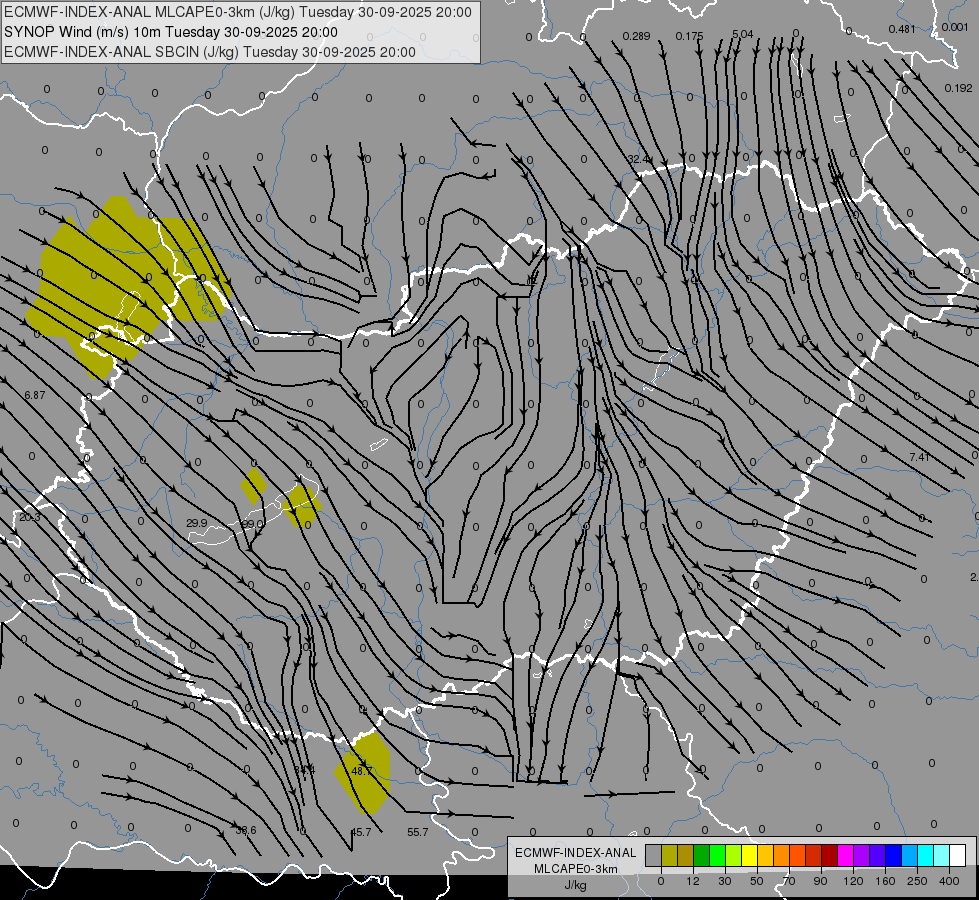Click the legend scale label 50
Viewport: 979px width, 900px height.
(757, 881)
